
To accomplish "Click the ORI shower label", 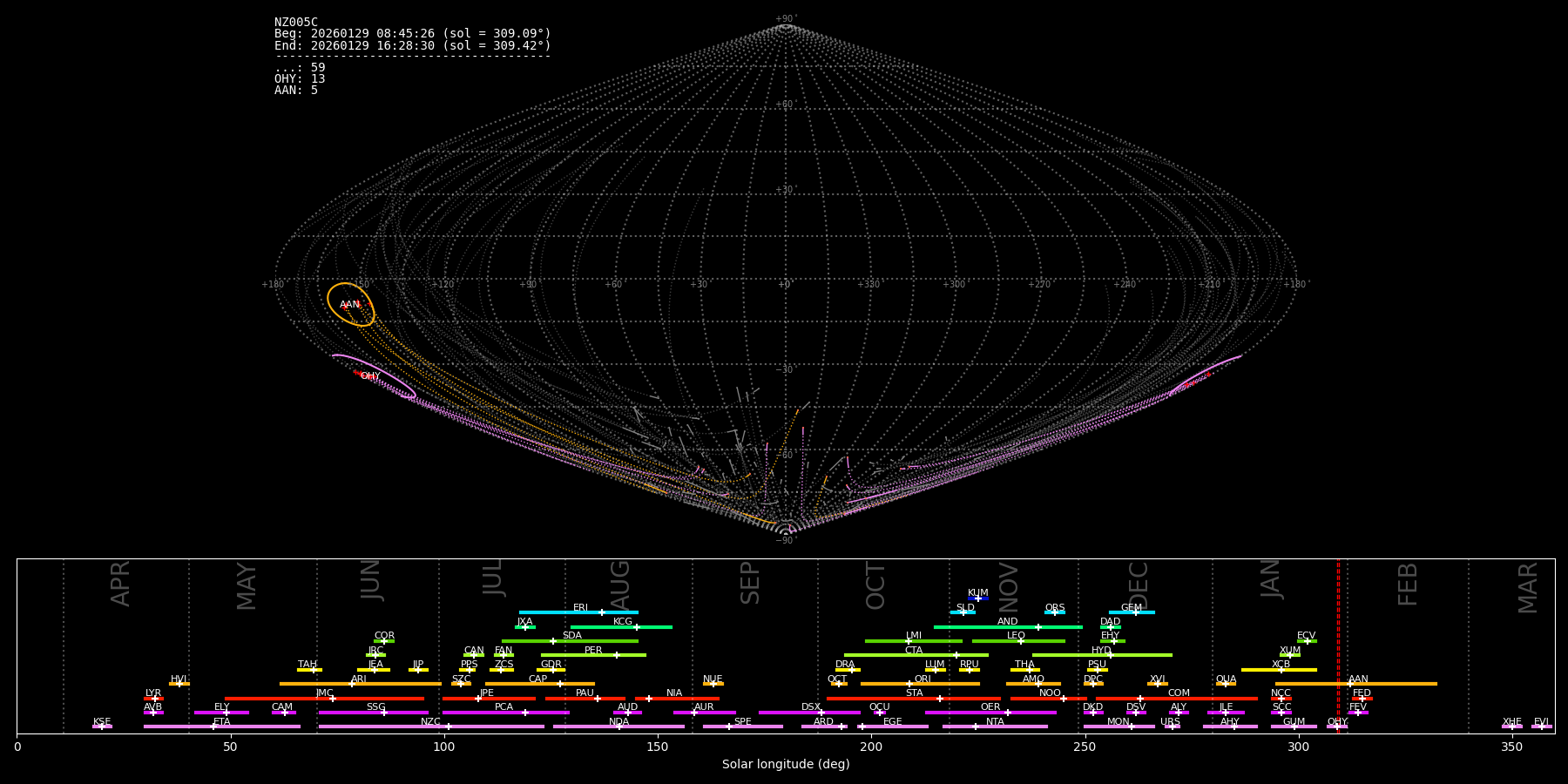I will click(x=923, y=679).
